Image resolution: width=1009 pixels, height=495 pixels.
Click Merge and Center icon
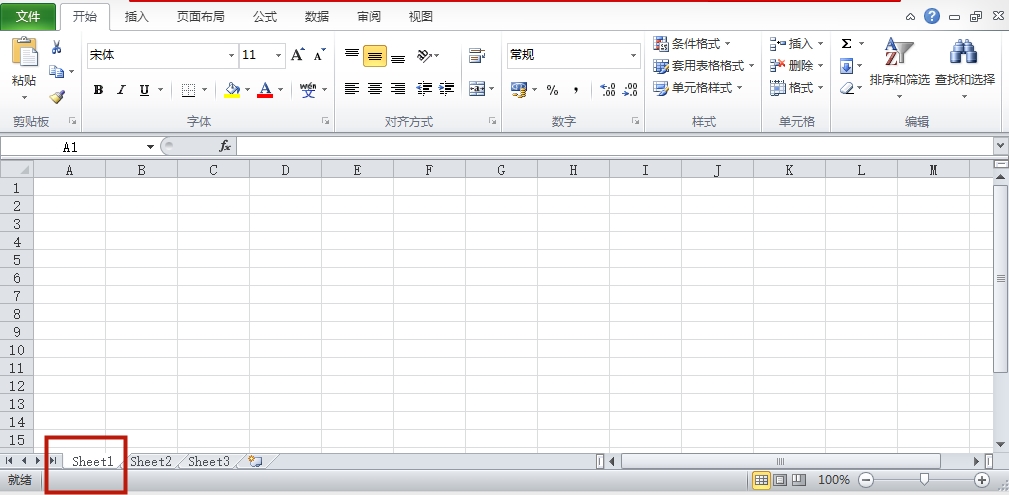tap(477, 89)
